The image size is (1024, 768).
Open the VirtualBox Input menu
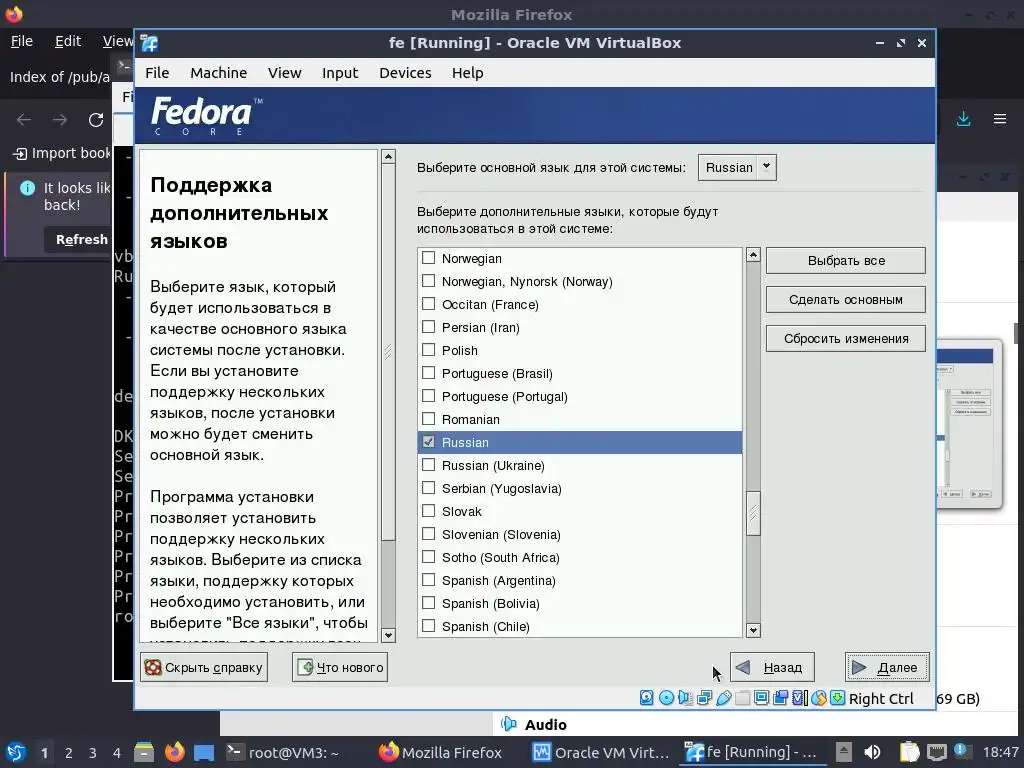[340, 73]
